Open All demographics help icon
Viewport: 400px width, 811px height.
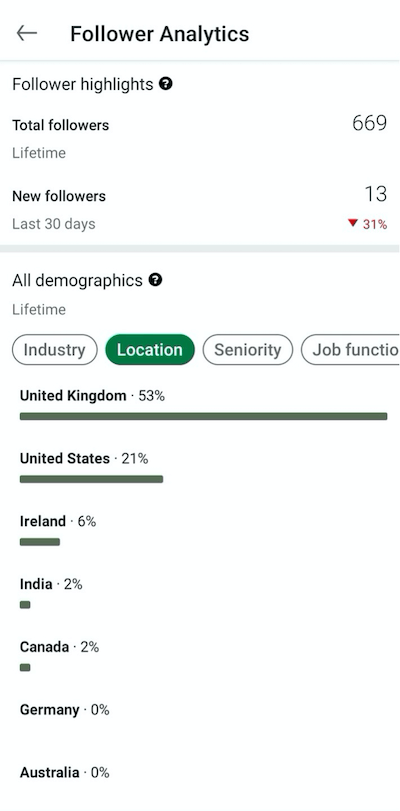pyautogui.click(x=155, y=280)
